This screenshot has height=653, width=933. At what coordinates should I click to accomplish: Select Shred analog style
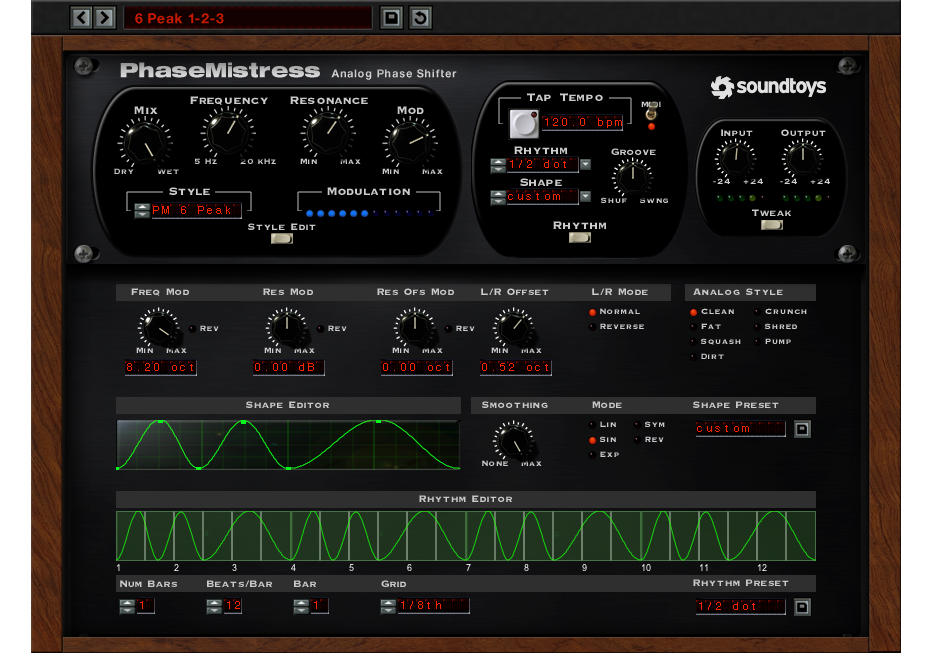757,327
